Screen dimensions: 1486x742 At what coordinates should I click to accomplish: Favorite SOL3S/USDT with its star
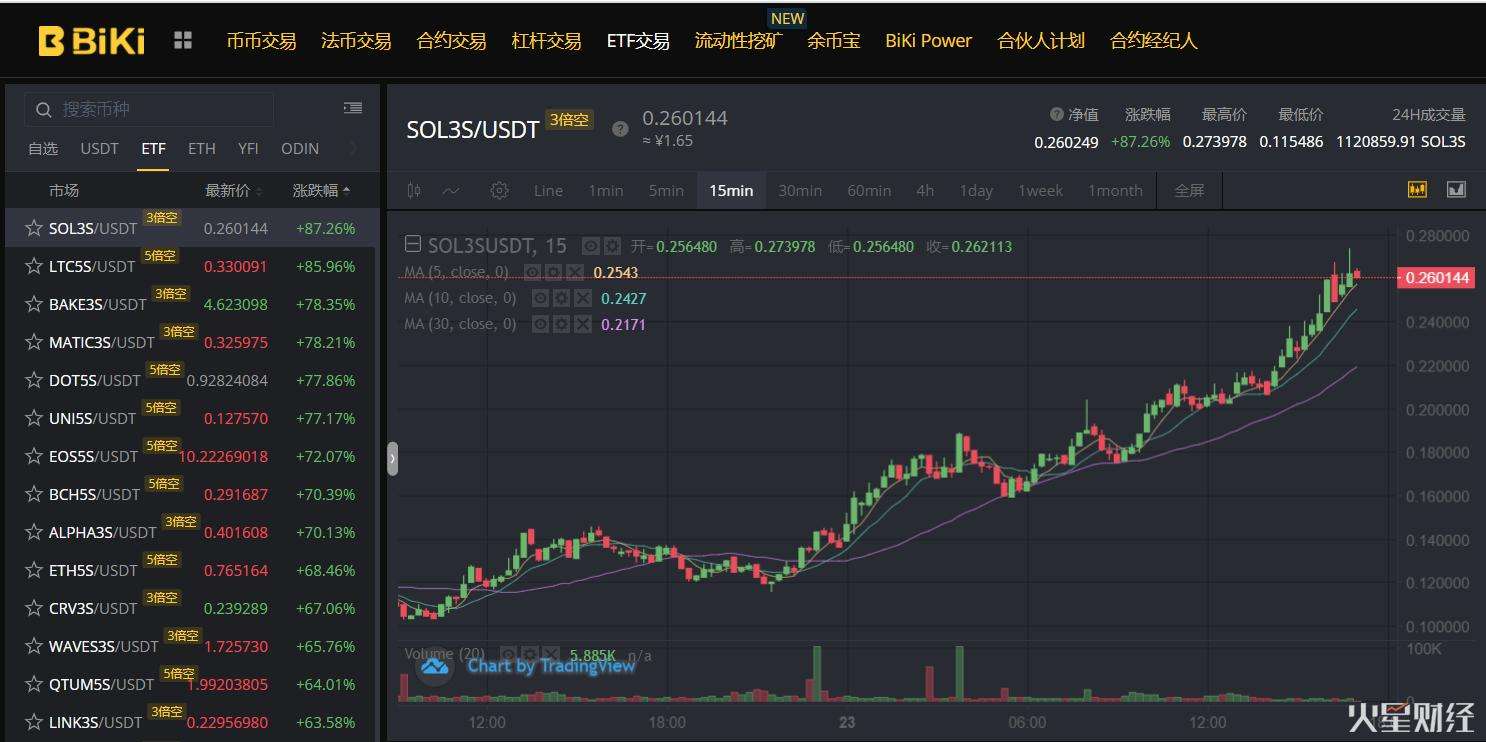pos(34,228)
